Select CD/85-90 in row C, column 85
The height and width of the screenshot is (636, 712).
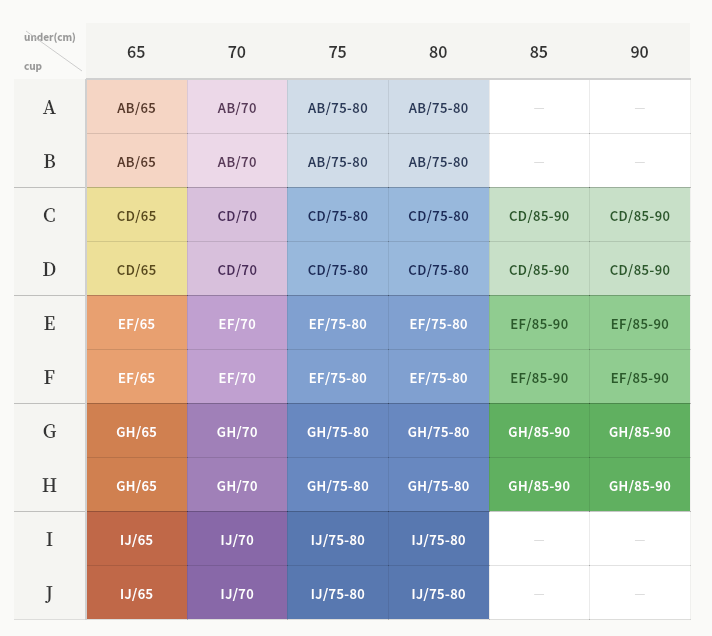tap(539, 216)
